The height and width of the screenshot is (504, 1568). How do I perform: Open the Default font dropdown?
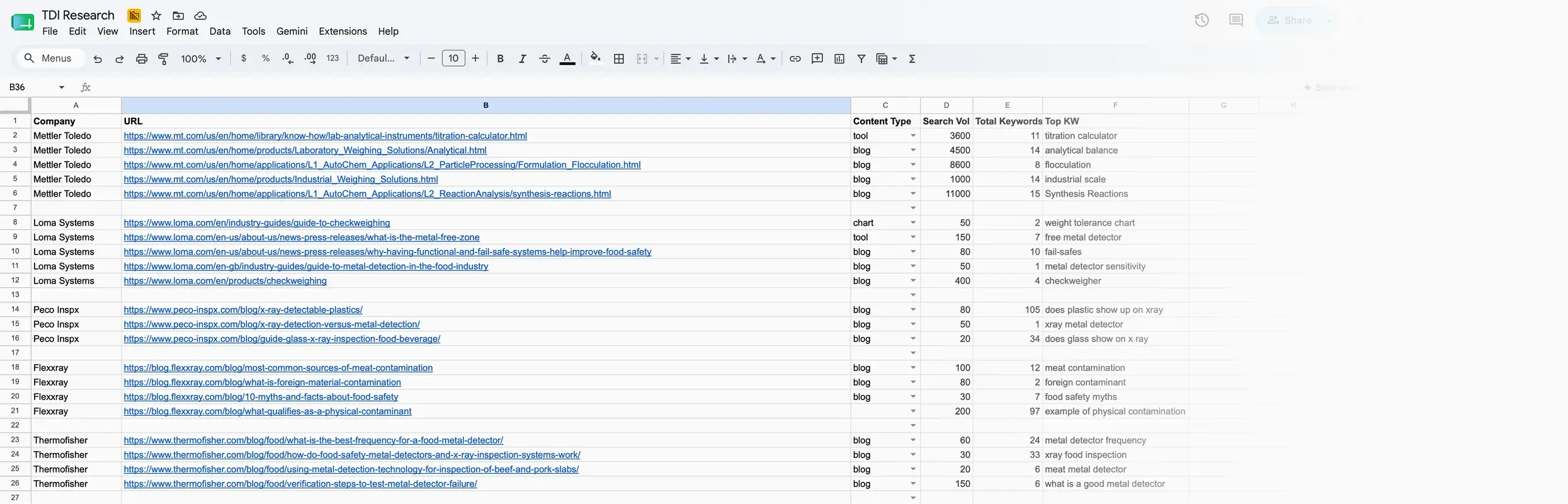coord(383,59)
